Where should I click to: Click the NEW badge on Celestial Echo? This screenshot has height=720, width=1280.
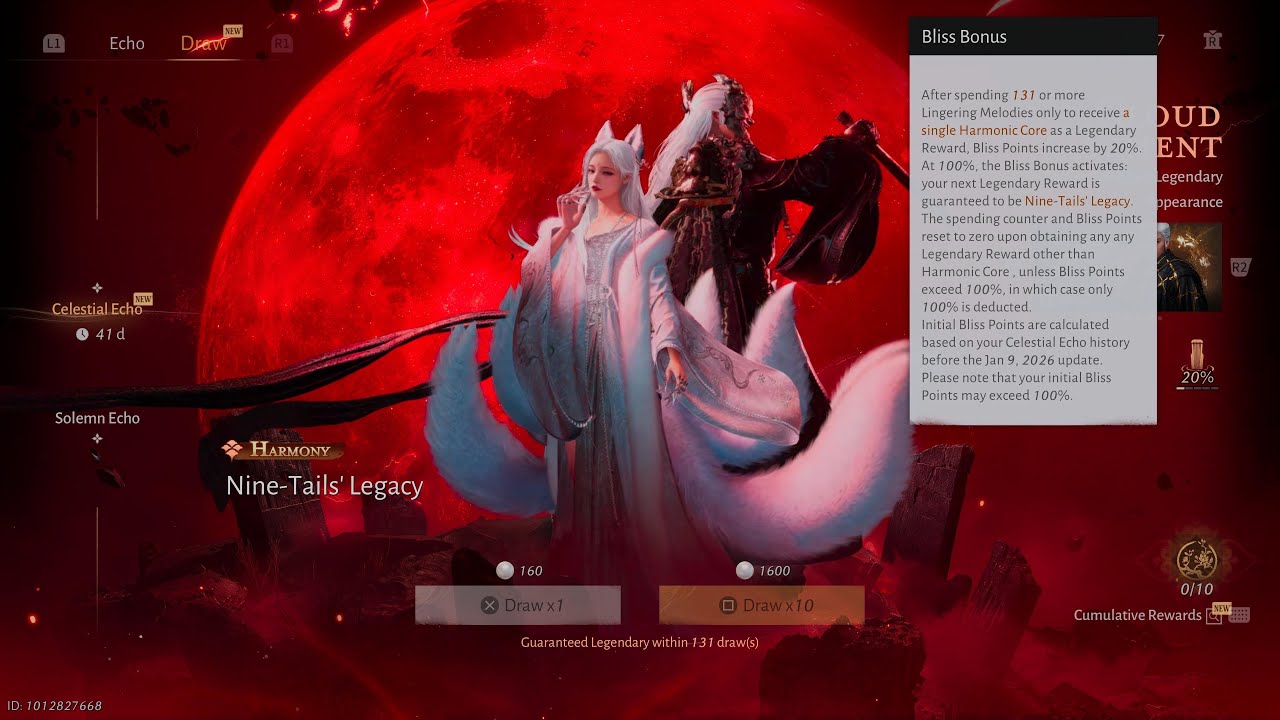coord(143,299)
